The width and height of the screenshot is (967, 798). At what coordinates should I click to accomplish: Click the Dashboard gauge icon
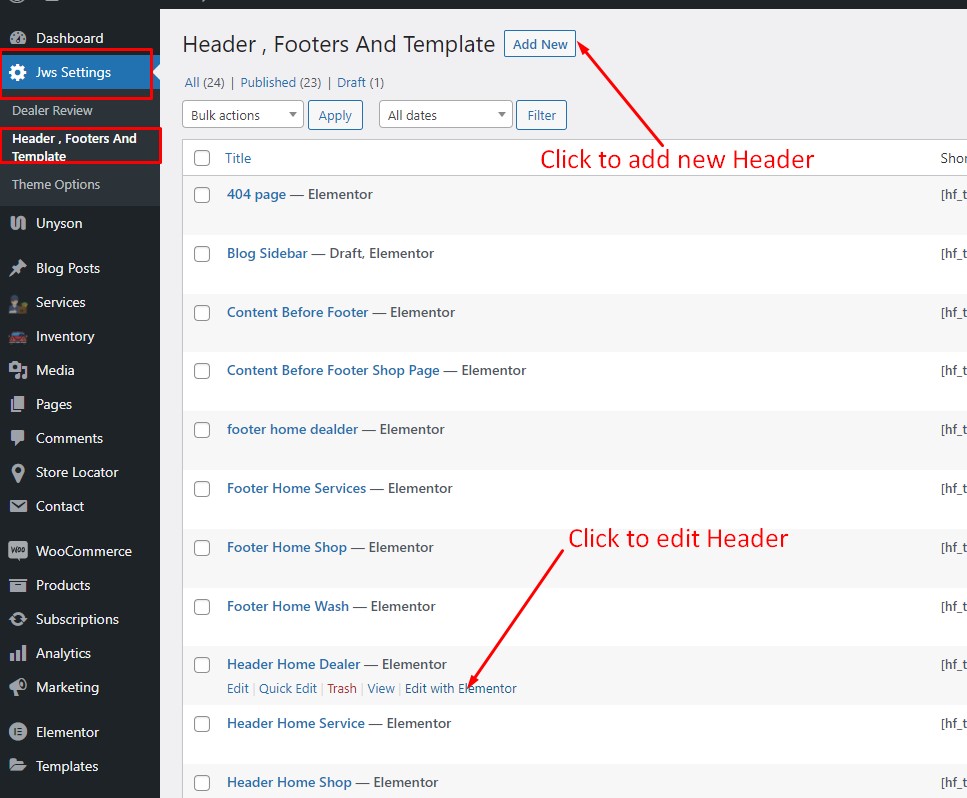[17, 38]
